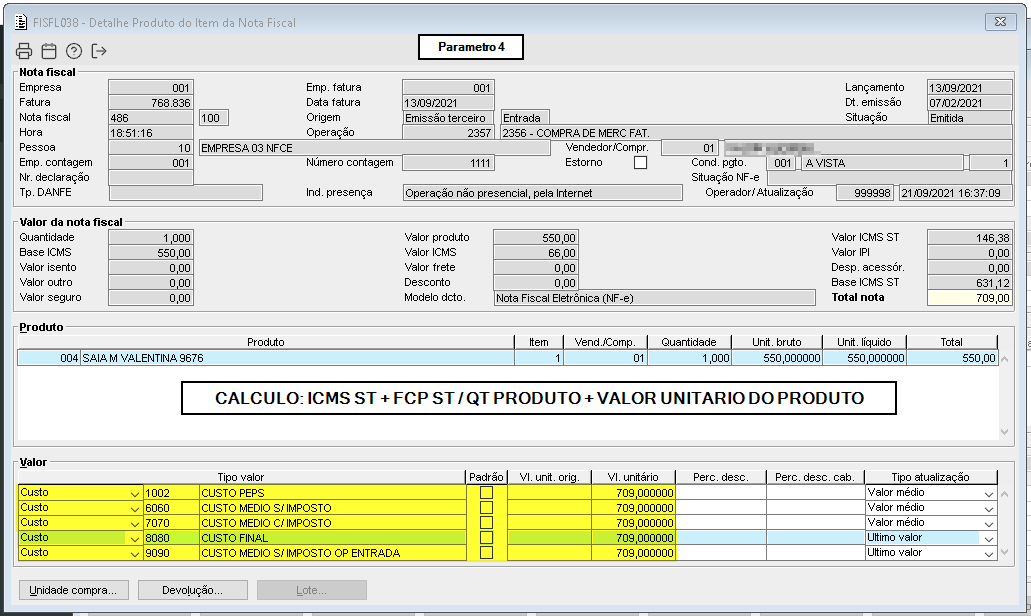Check Padrão for CUSTO PEPS row

(486, 492)
